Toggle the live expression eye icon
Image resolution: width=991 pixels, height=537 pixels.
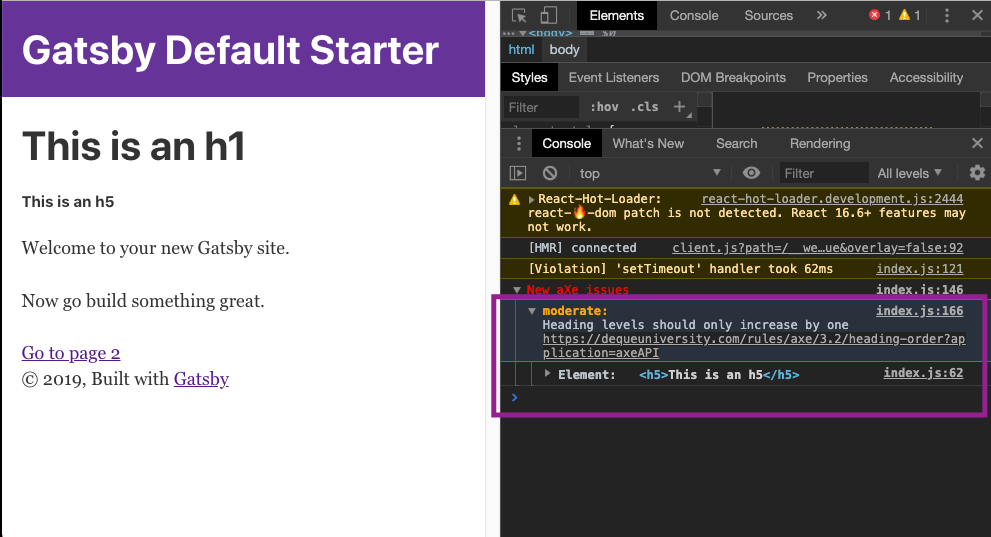pyautogui.click(x=751, y=173)
